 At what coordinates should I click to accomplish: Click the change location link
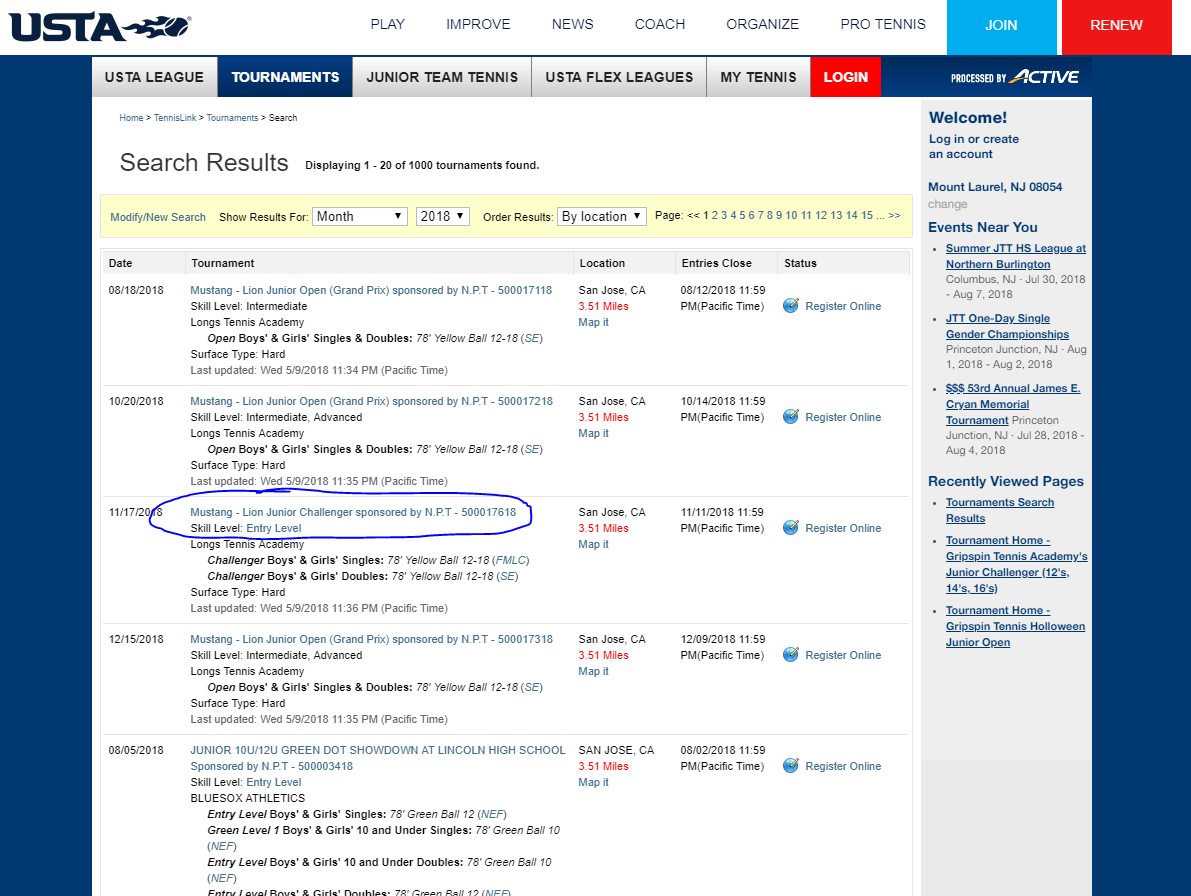[947, 203]
